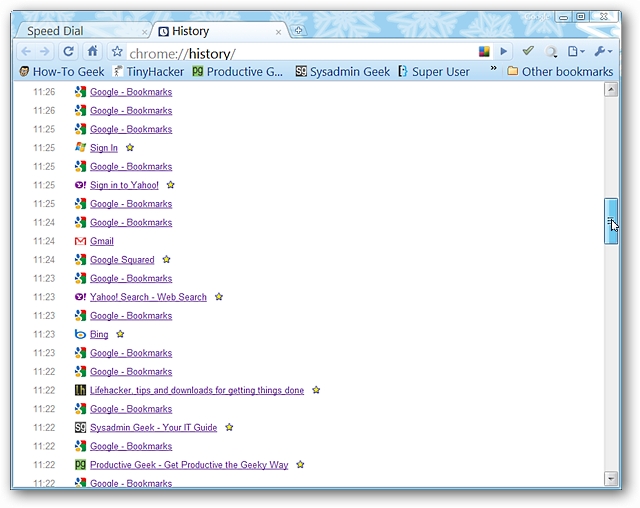Open the wrench tools menu

pyautogui.click(x=603, y=51)
